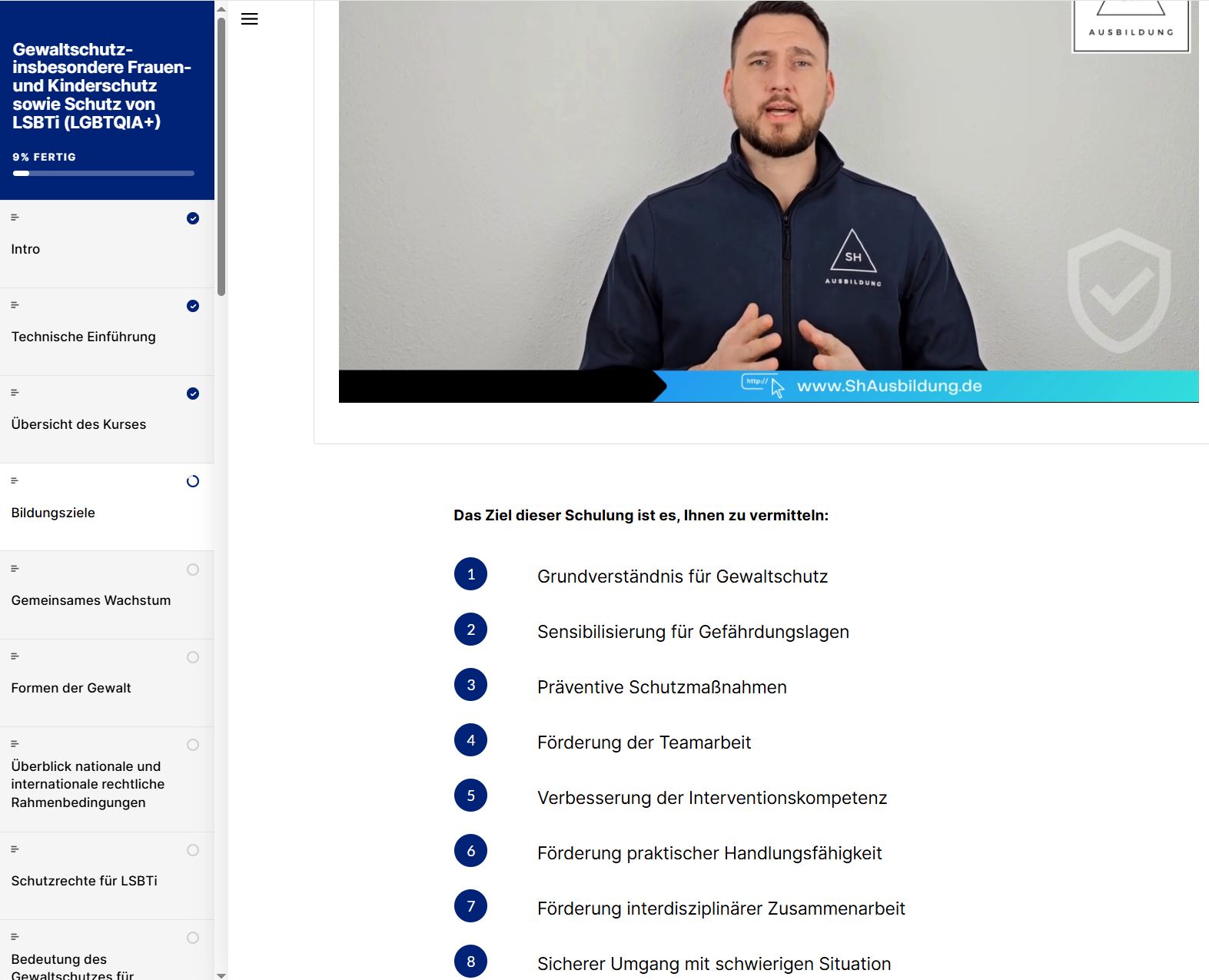1209x980 pixels.
Task: Click text Grundverständnis für Gewaltschutz
Action: 683,576
